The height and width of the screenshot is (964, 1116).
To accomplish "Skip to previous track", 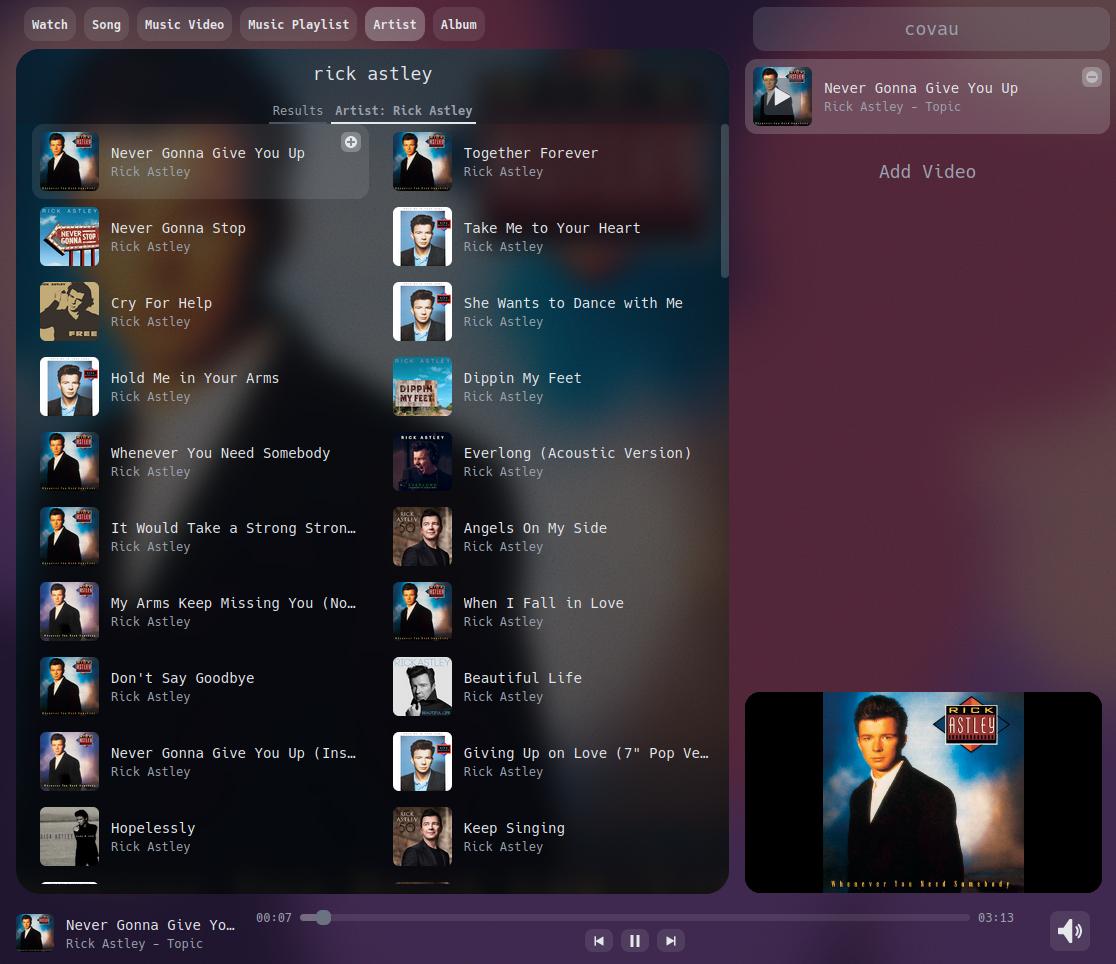I will pyautogui.click(x=599, y=941).
